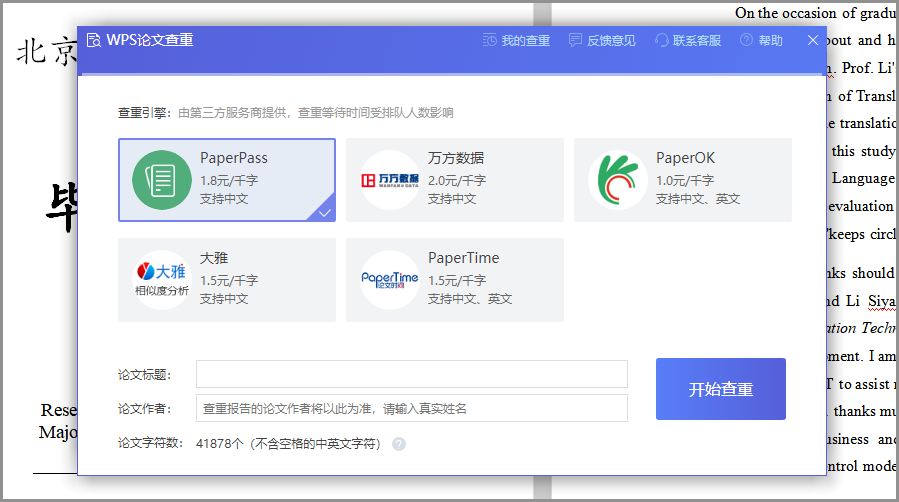
Task: Select the PaperOK engine card
Action: click(683, 180)
